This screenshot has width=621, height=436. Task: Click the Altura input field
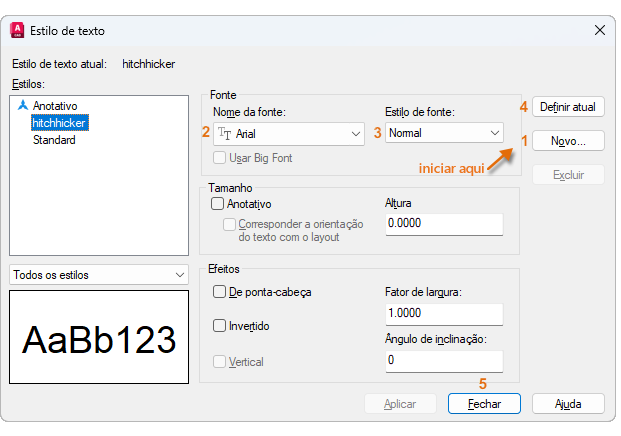click(443, 224)
